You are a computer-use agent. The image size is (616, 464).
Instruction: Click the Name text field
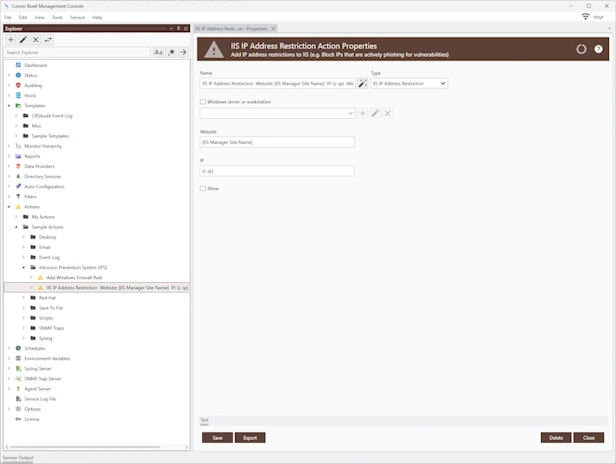[277, 83]
